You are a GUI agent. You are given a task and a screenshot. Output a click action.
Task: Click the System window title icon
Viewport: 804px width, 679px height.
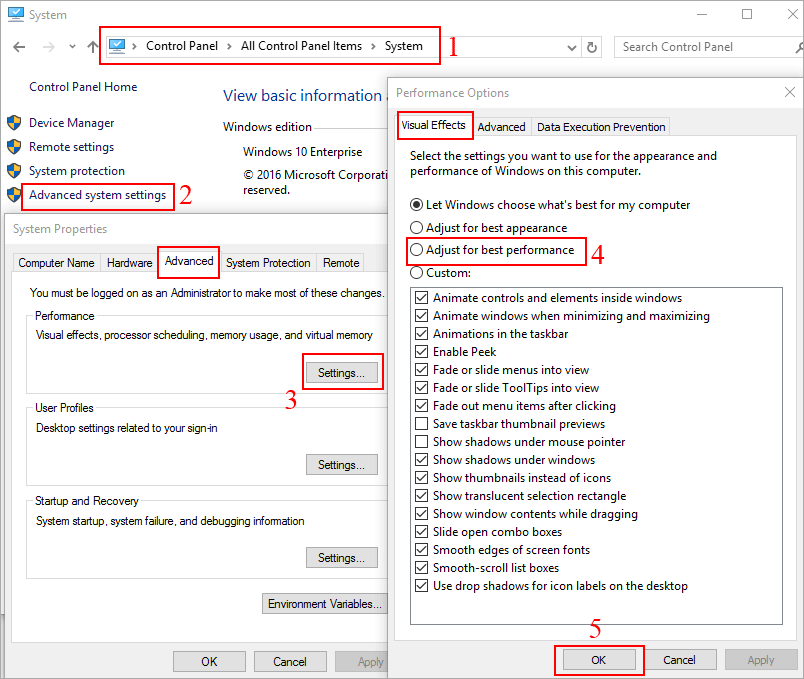pos(16,14)
